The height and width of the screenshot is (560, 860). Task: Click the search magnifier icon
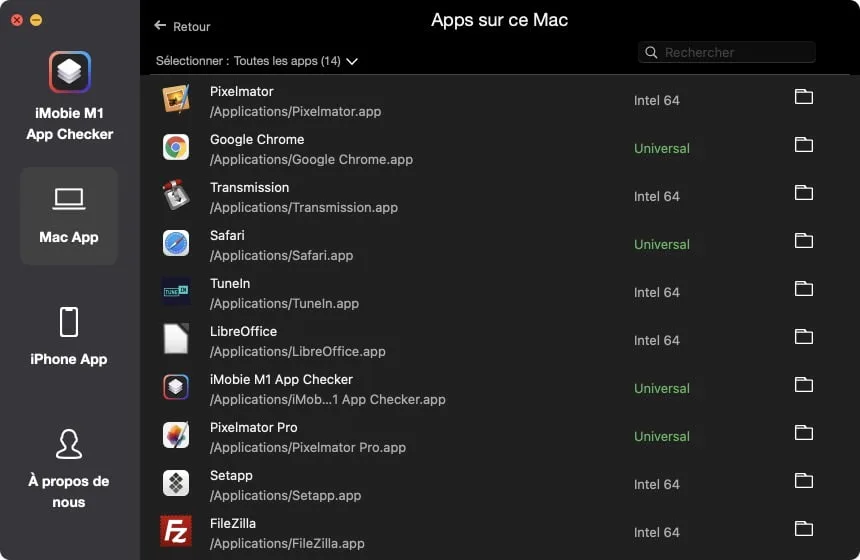651,53
